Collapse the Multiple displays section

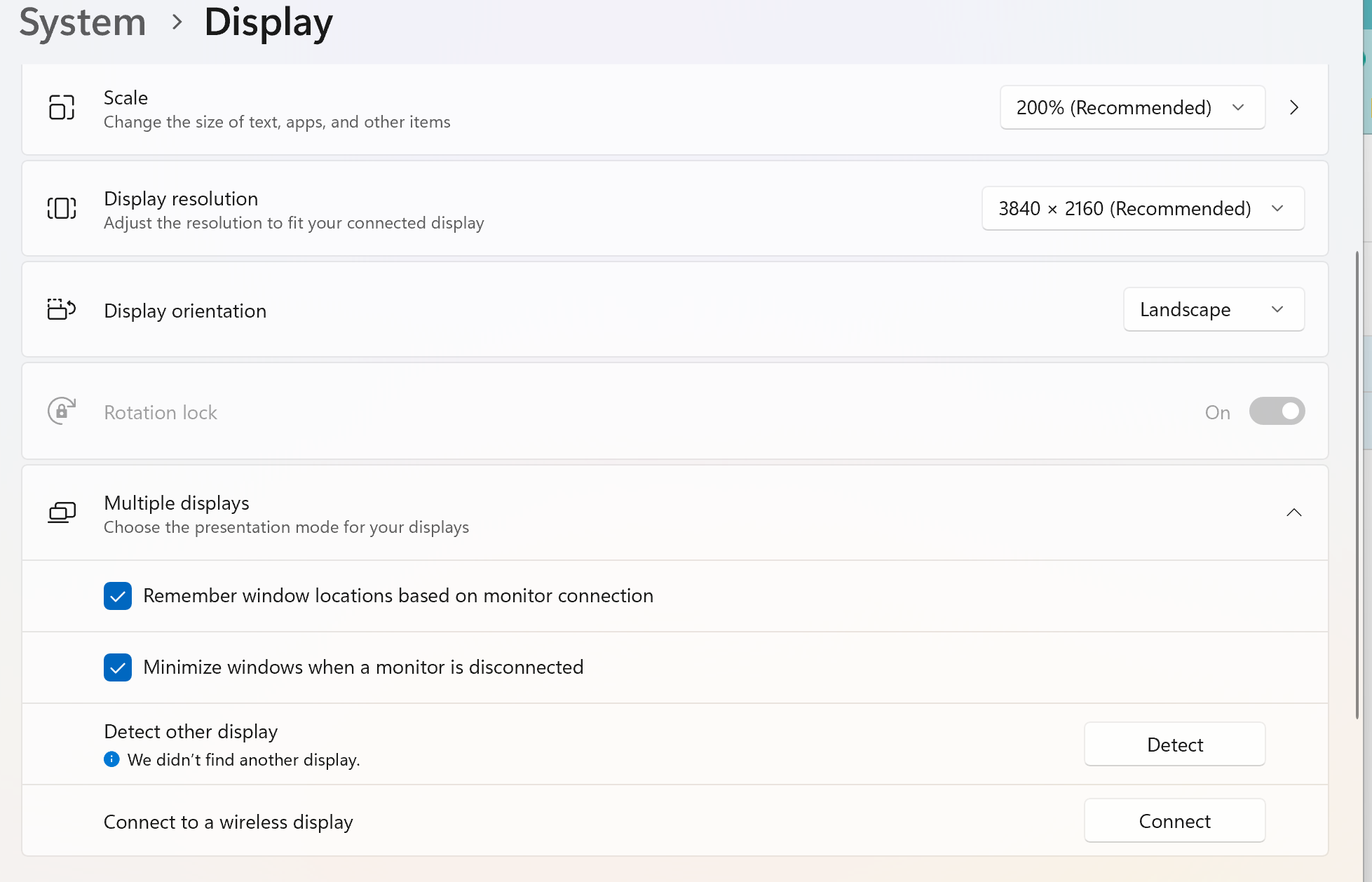(x=1294, y=513)
